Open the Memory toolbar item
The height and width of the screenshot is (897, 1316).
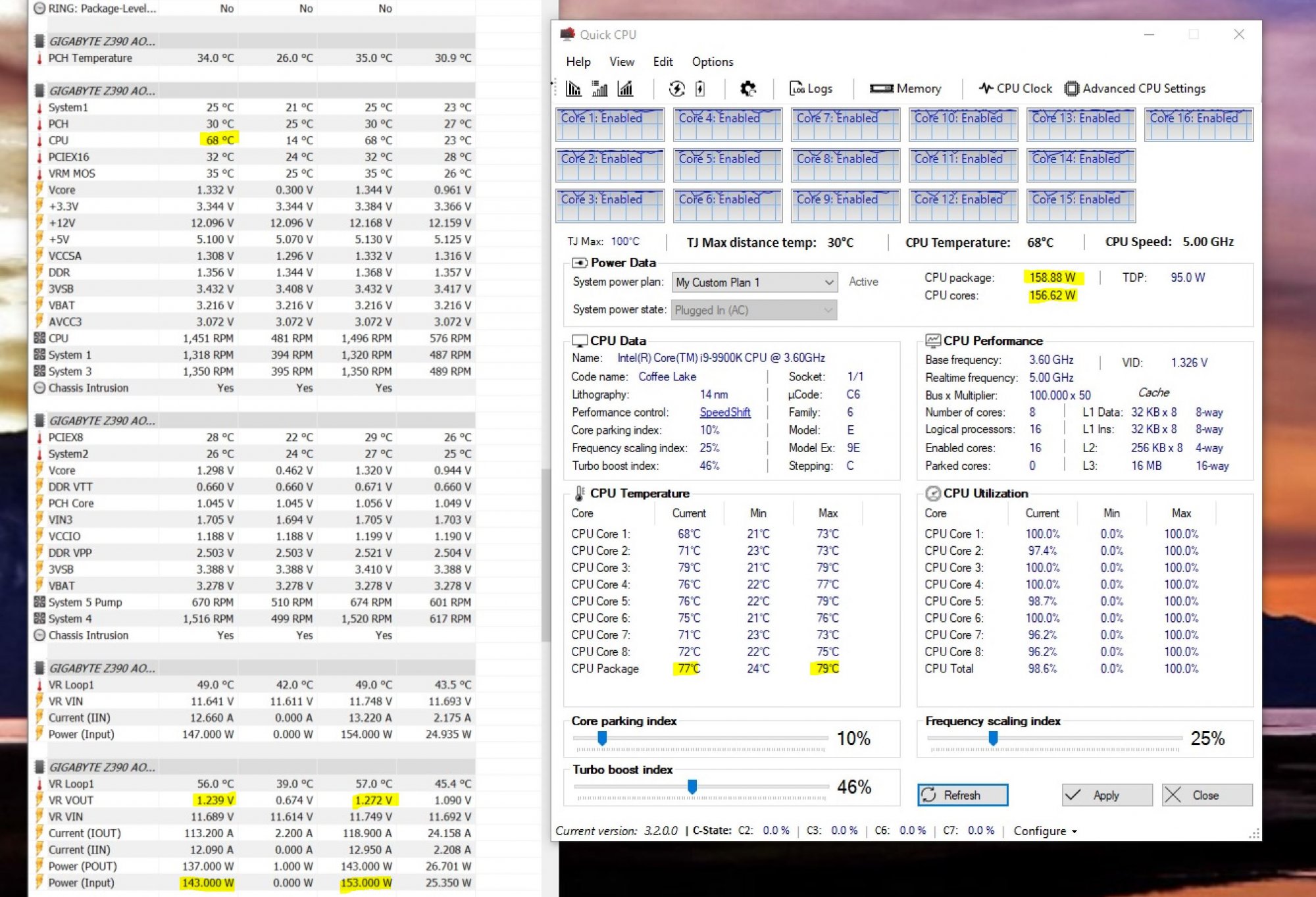pos(905,88)
